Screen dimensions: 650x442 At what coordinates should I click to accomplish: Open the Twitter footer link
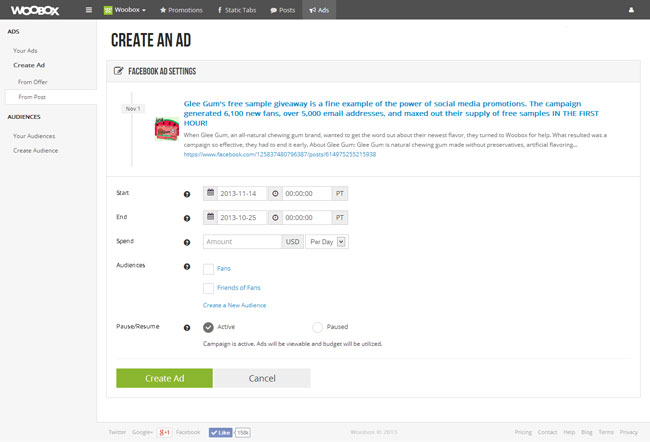[x=117, y=432]
